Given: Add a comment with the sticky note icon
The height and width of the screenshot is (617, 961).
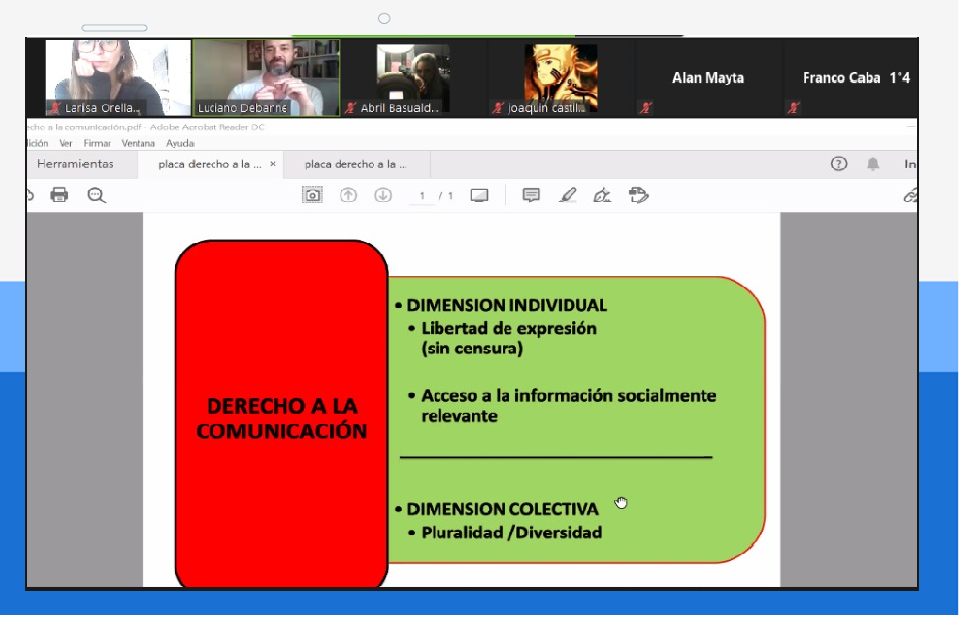Looking at the screenshot, I should click(531, 195).
